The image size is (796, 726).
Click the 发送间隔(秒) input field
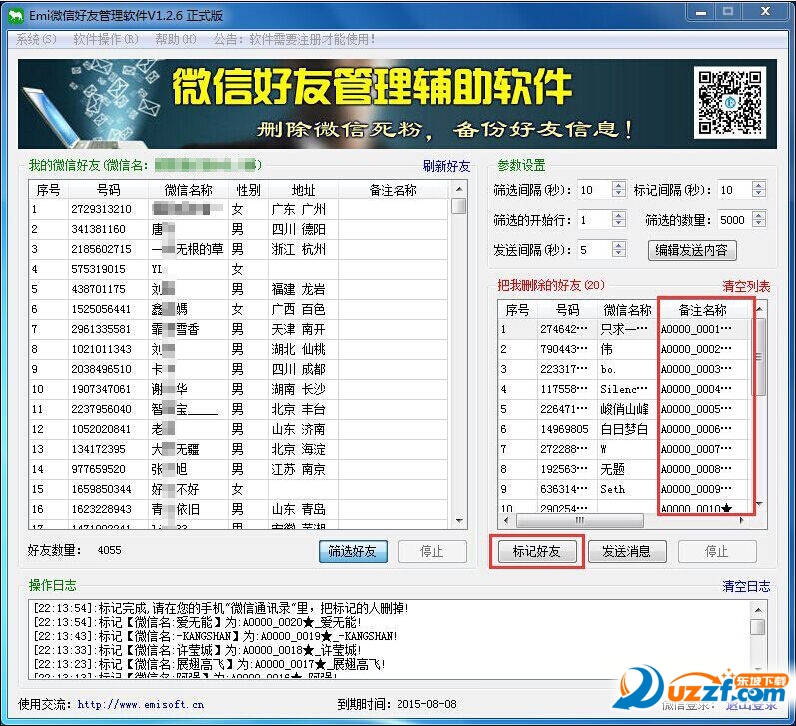click(594, 250)
